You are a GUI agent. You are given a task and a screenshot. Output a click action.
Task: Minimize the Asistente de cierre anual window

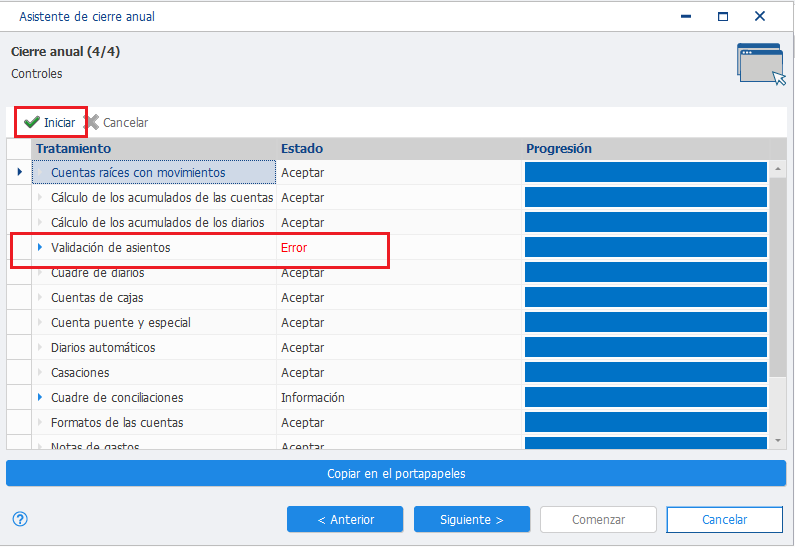[686, 16]
